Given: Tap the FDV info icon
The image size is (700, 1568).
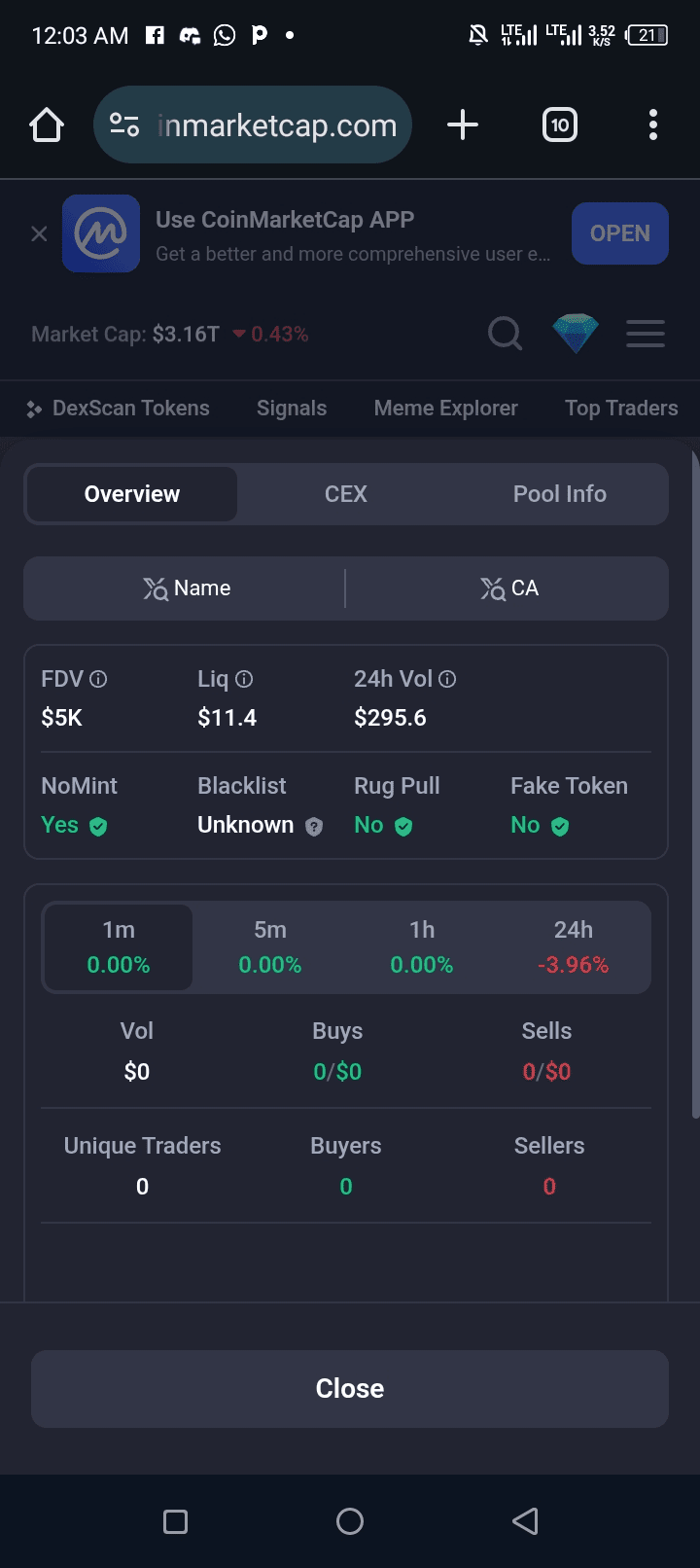Looking at the screenshot, I should coord(98,679).
